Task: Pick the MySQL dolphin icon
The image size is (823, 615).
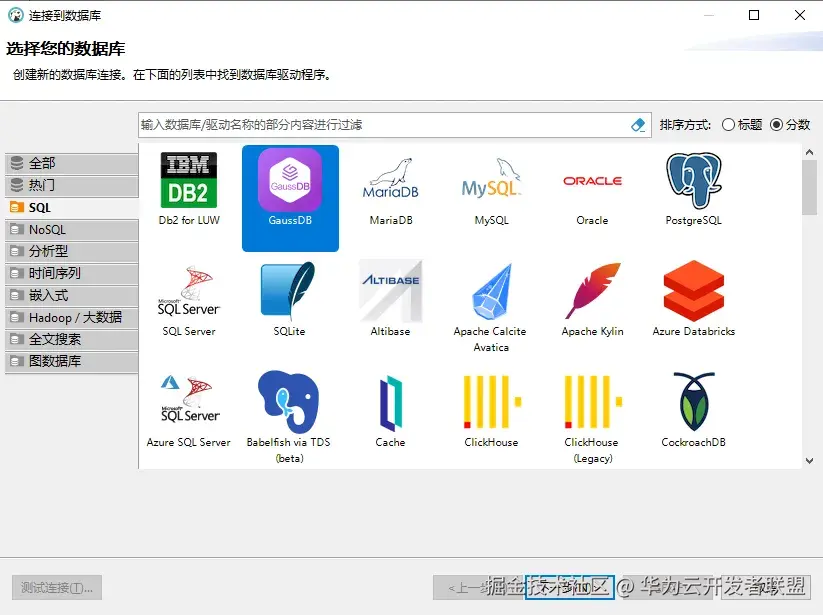Action: point(491,178)
